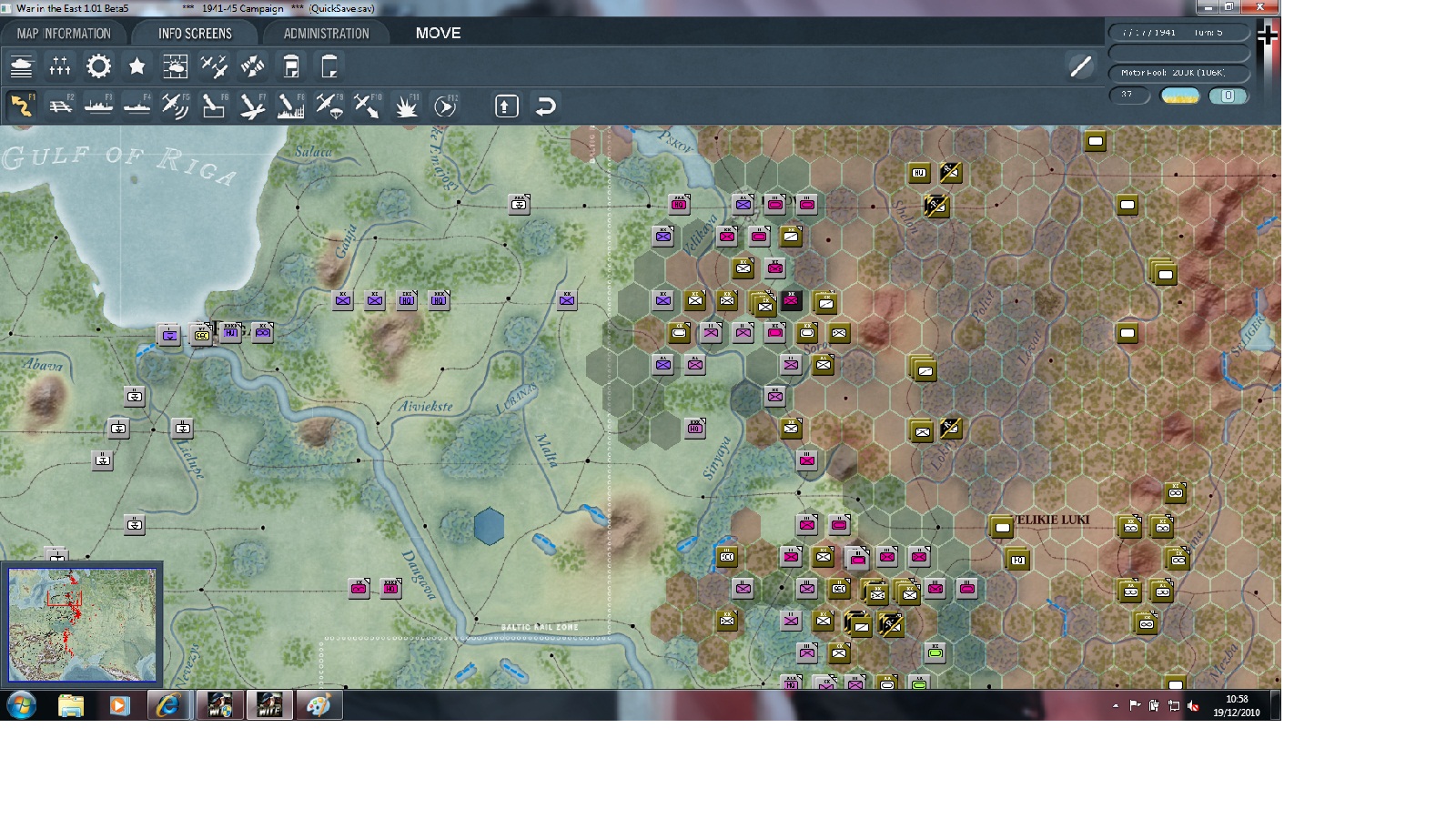Open the weather map icon
The height and width of the screenshot is (819, 1456).
(175, 66)
